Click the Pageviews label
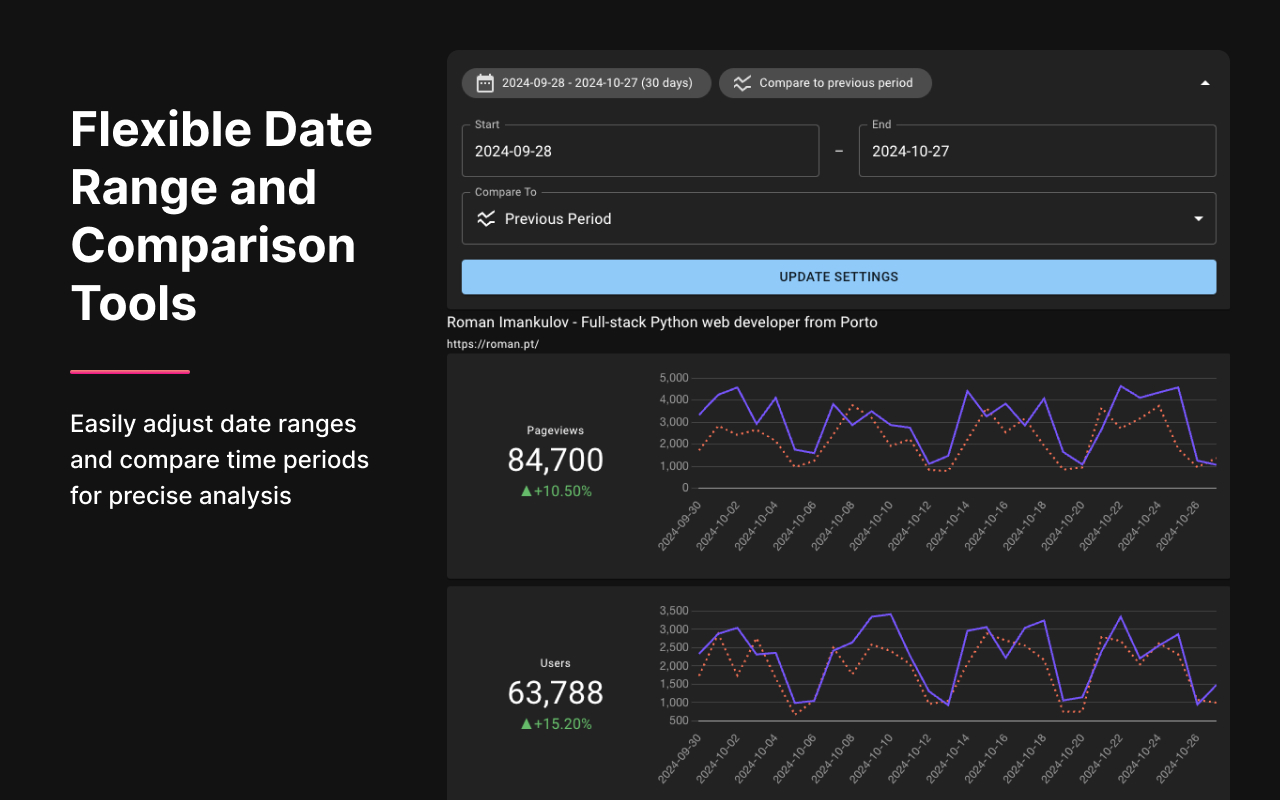The height and width of the screenshot is (800, 1280). coord(555,430)
